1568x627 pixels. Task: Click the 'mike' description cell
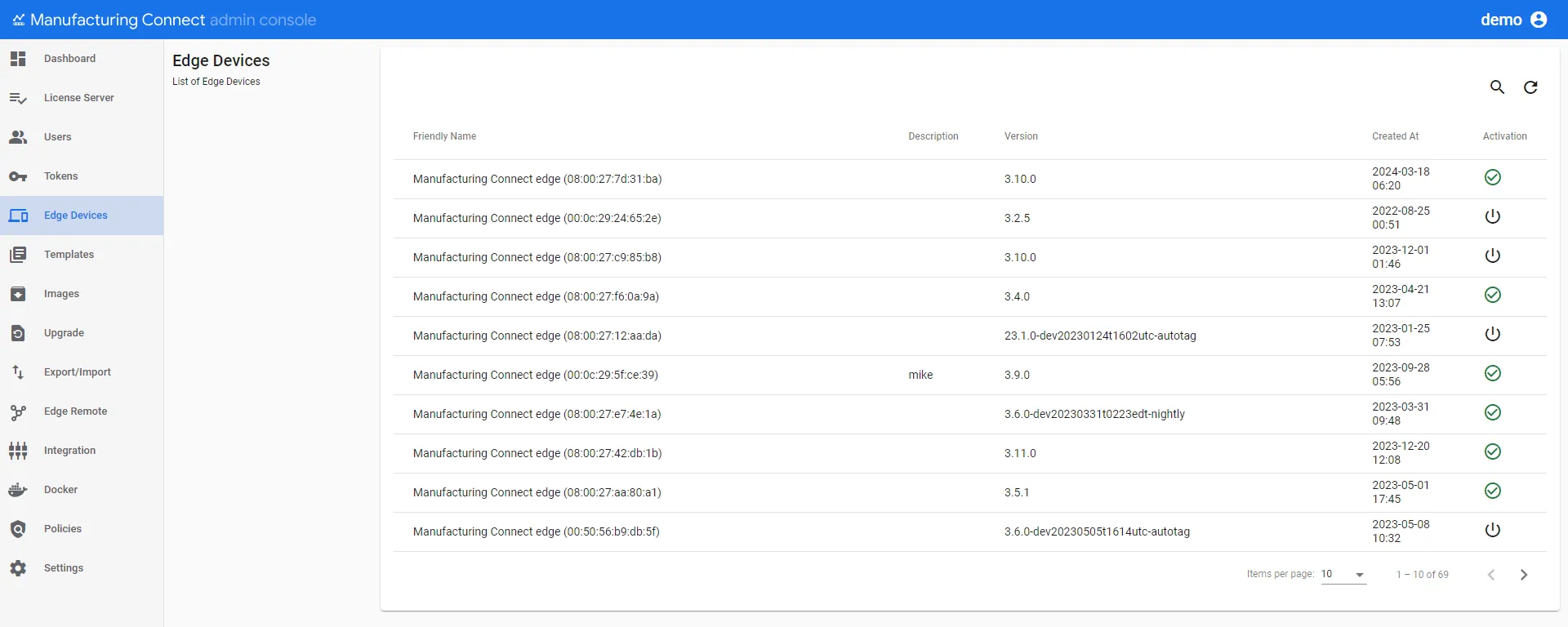coord(920,376)
